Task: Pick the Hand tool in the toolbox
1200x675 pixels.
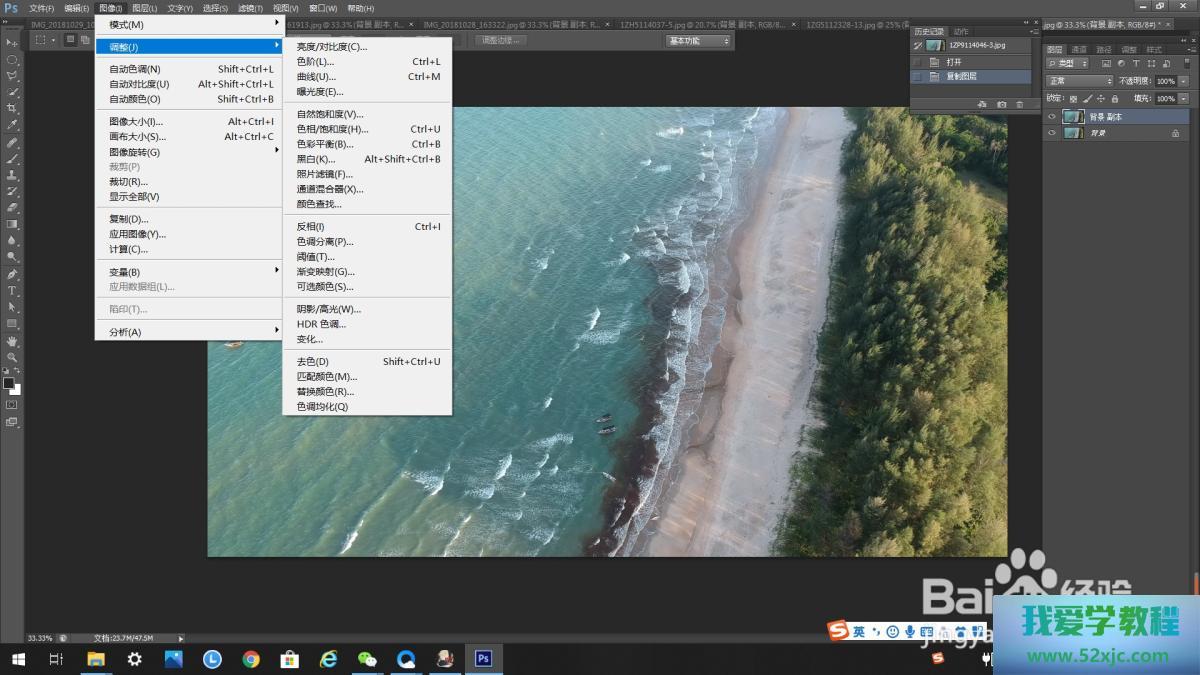Action: tap(12, 341)
